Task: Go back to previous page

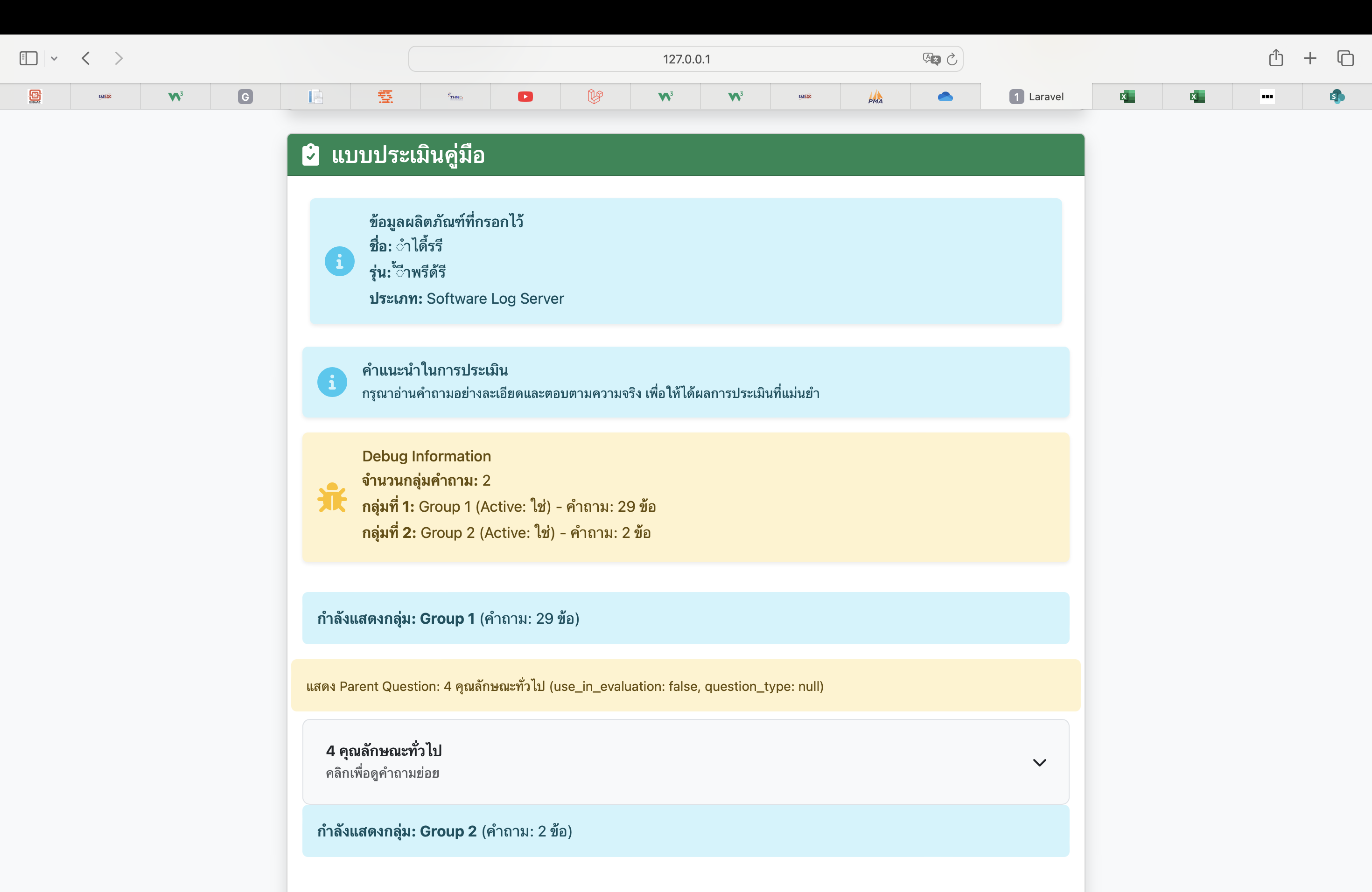Action: [x=86, y=58]
